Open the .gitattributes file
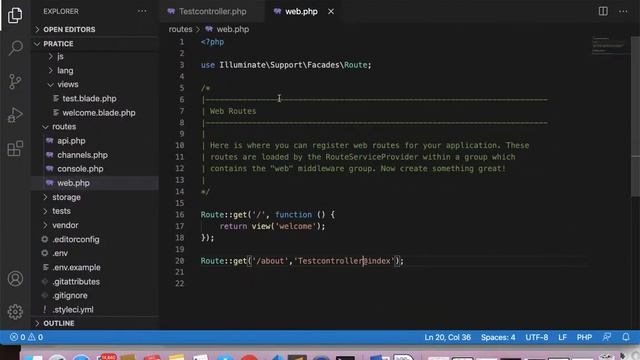The height and width of the screenshot is (360, 640). [76, 282]
